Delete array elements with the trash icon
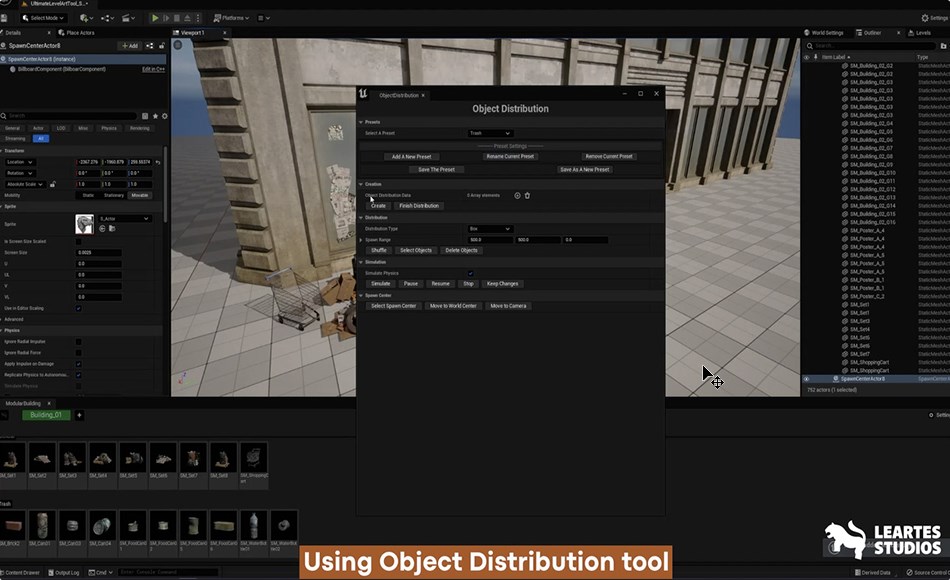This screenshot has width=950, height=580. click(527, 195)
